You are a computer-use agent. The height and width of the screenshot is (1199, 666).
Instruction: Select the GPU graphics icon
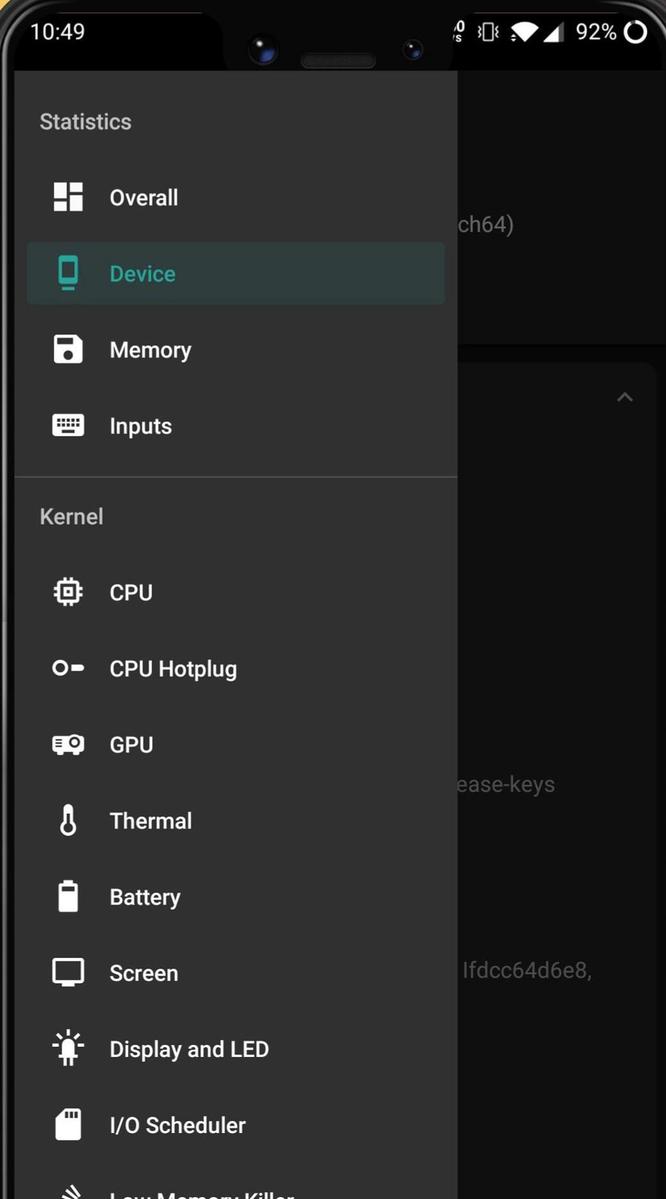[x=67, y=744]
